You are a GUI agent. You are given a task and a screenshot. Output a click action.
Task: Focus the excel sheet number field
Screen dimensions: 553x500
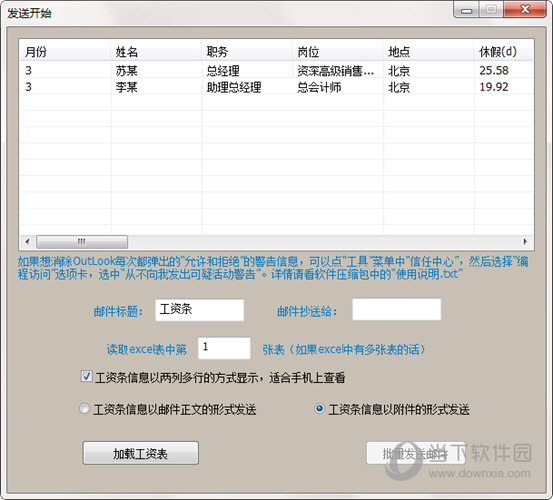point(224,348)
